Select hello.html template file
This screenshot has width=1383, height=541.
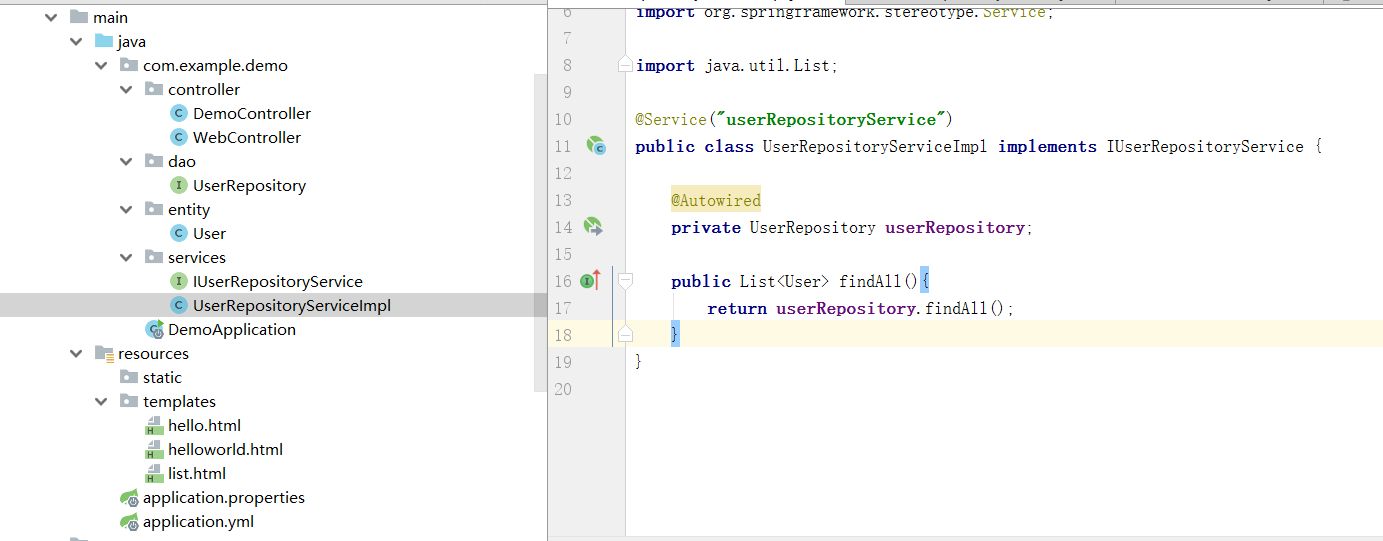click(x=204, y=425)
